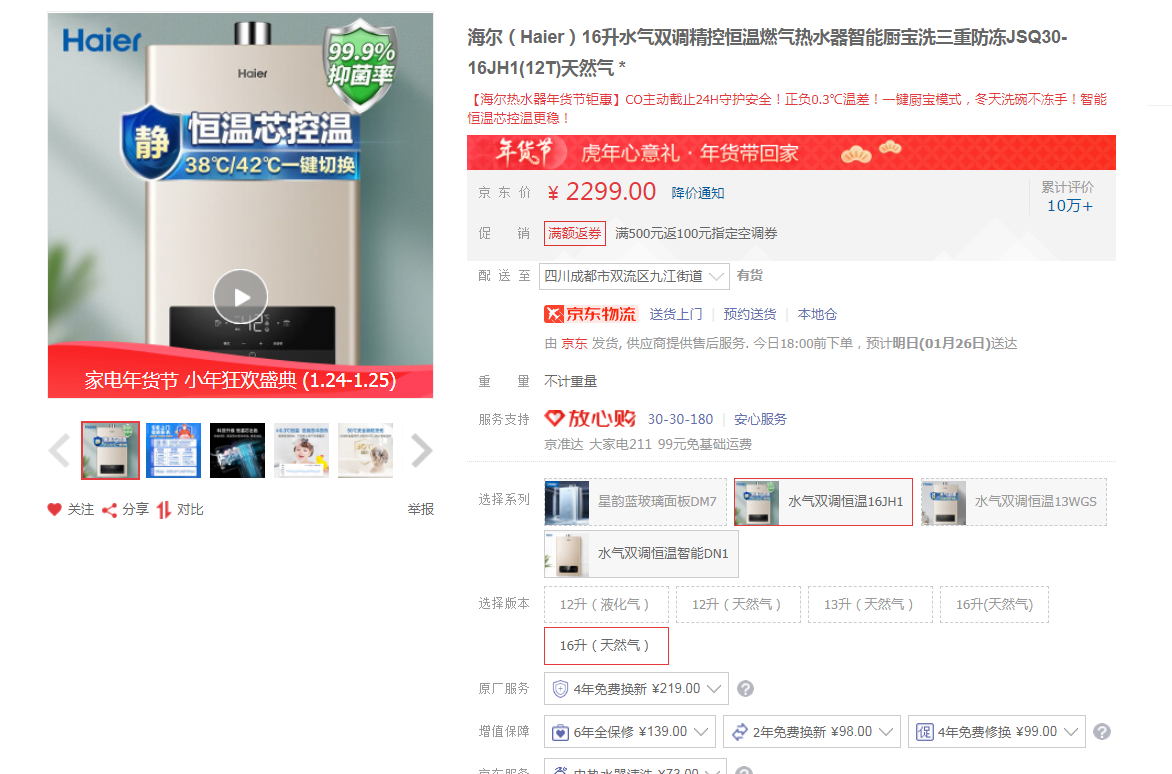Click the 京东物流 logo

click(x=590, y=315)
